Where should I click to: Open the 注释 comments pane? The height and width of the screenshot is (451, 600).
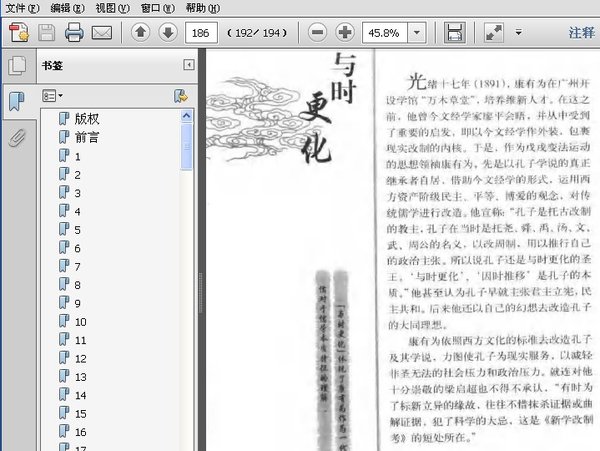tap(581, 33)
